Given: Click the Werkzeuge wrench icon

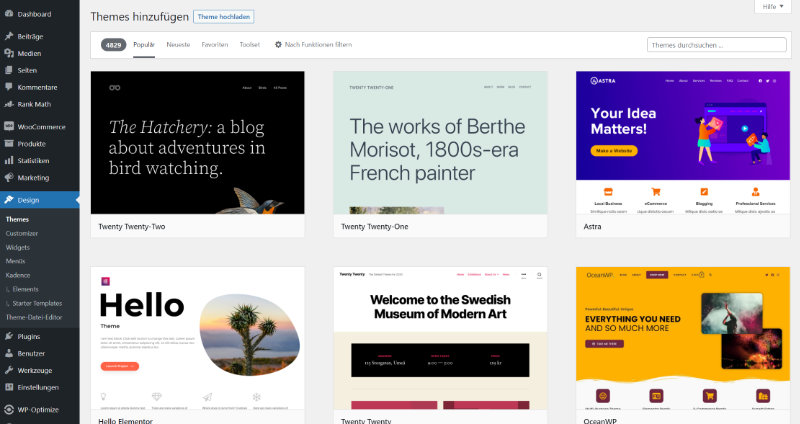Looking at the screenshot, I should 9,370.
